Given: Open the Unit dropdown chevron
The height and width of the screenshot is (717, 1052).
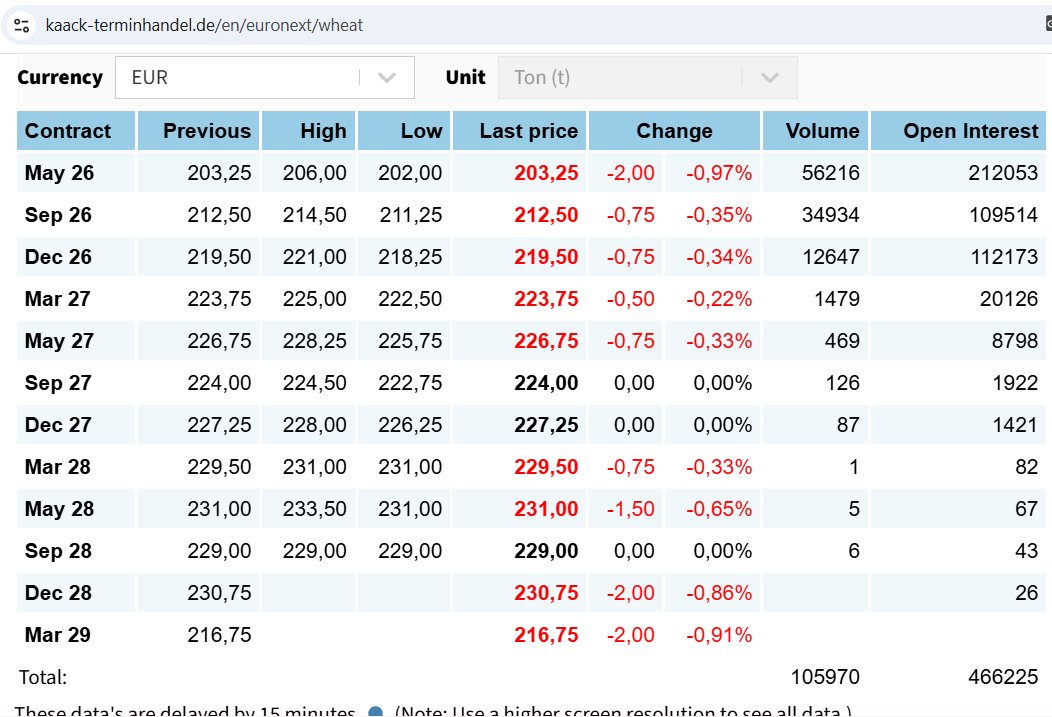Looking at the screenshot, I should coord(770,78).
